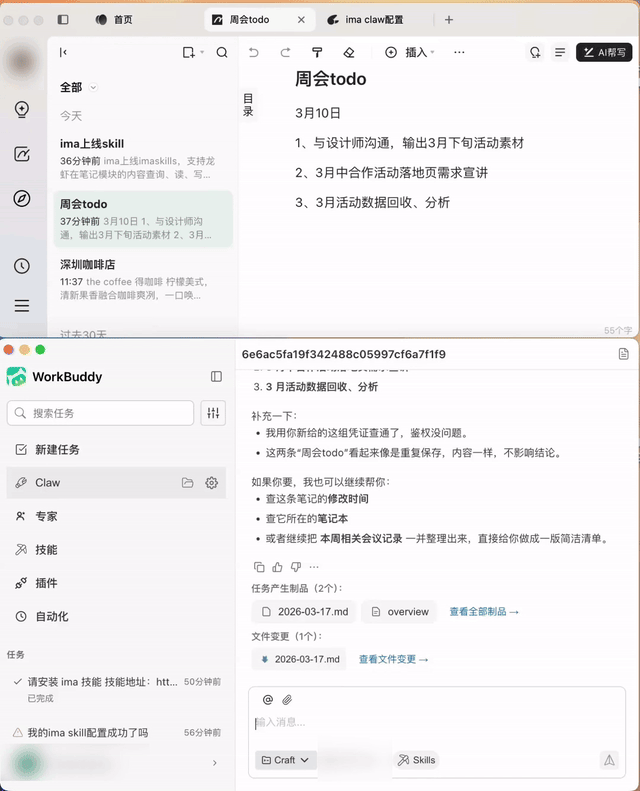640x791 pixels.
Task: Send the message with the send icon
Action: click(609, 760)
